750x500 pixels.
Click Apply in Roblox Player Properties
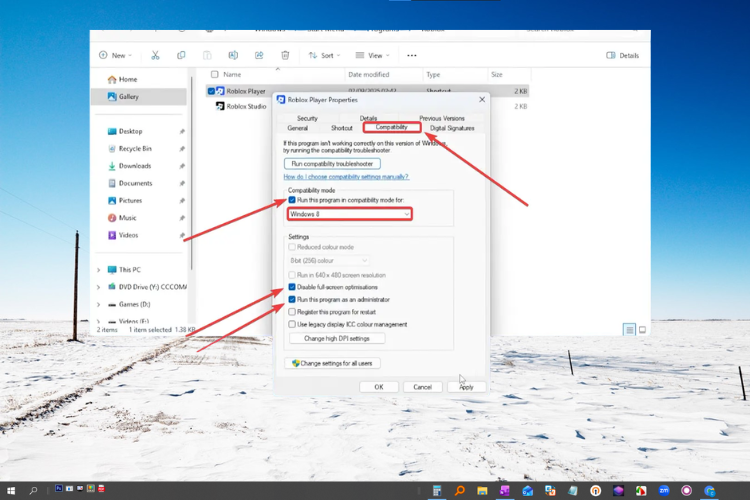click(x=466, y=387)
